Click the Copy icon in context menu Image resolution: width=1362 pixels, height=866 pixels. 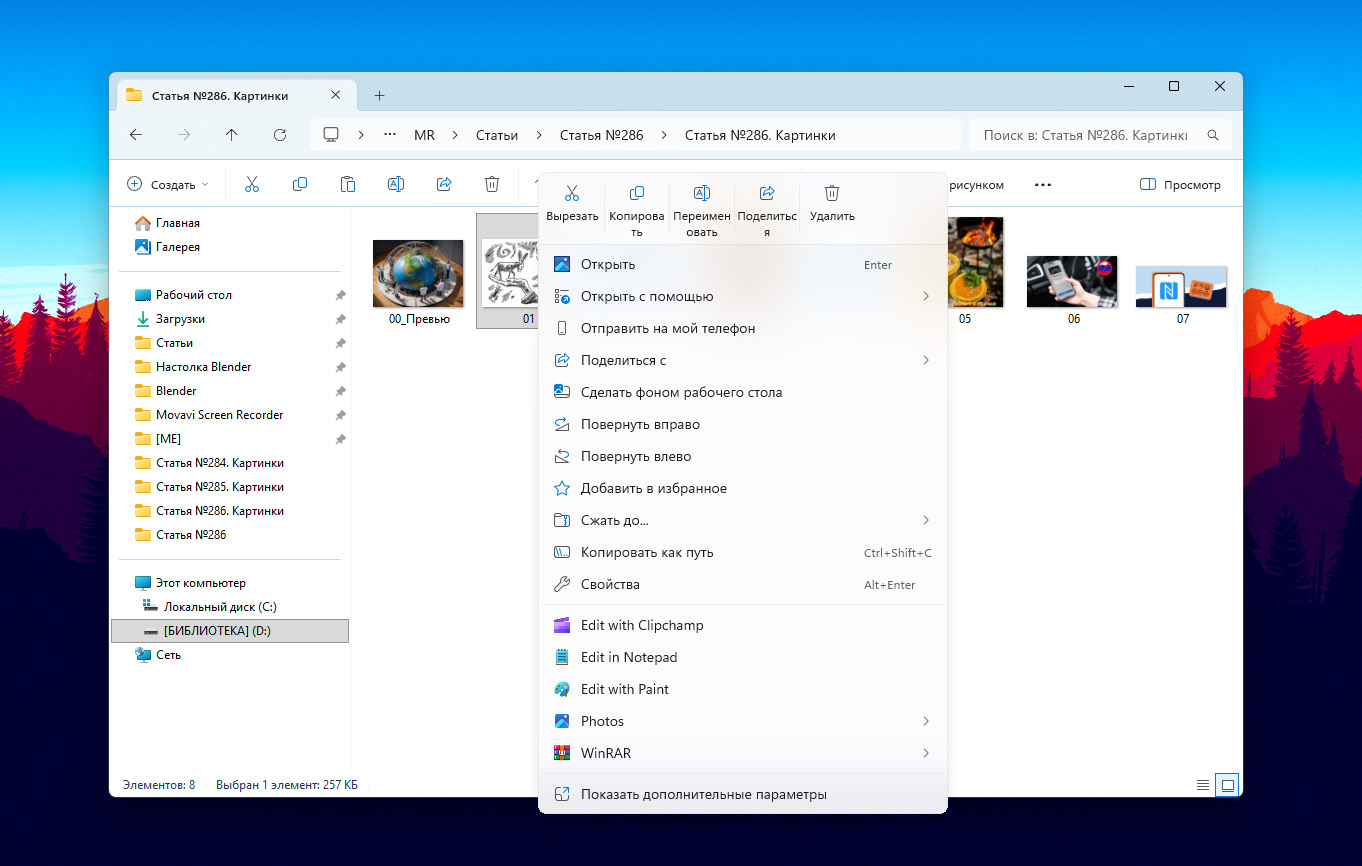click(x=637, y=194)
